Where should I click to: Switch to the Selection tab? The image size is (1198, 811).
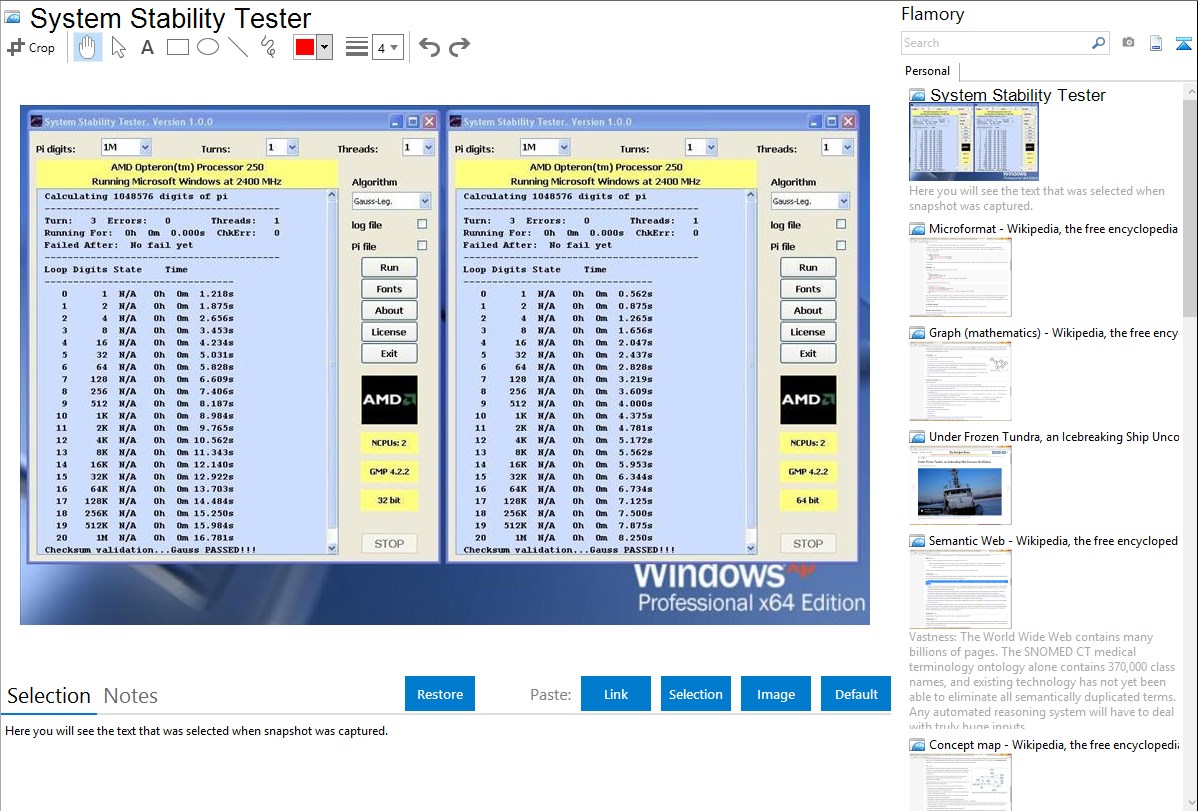(49, 696)
